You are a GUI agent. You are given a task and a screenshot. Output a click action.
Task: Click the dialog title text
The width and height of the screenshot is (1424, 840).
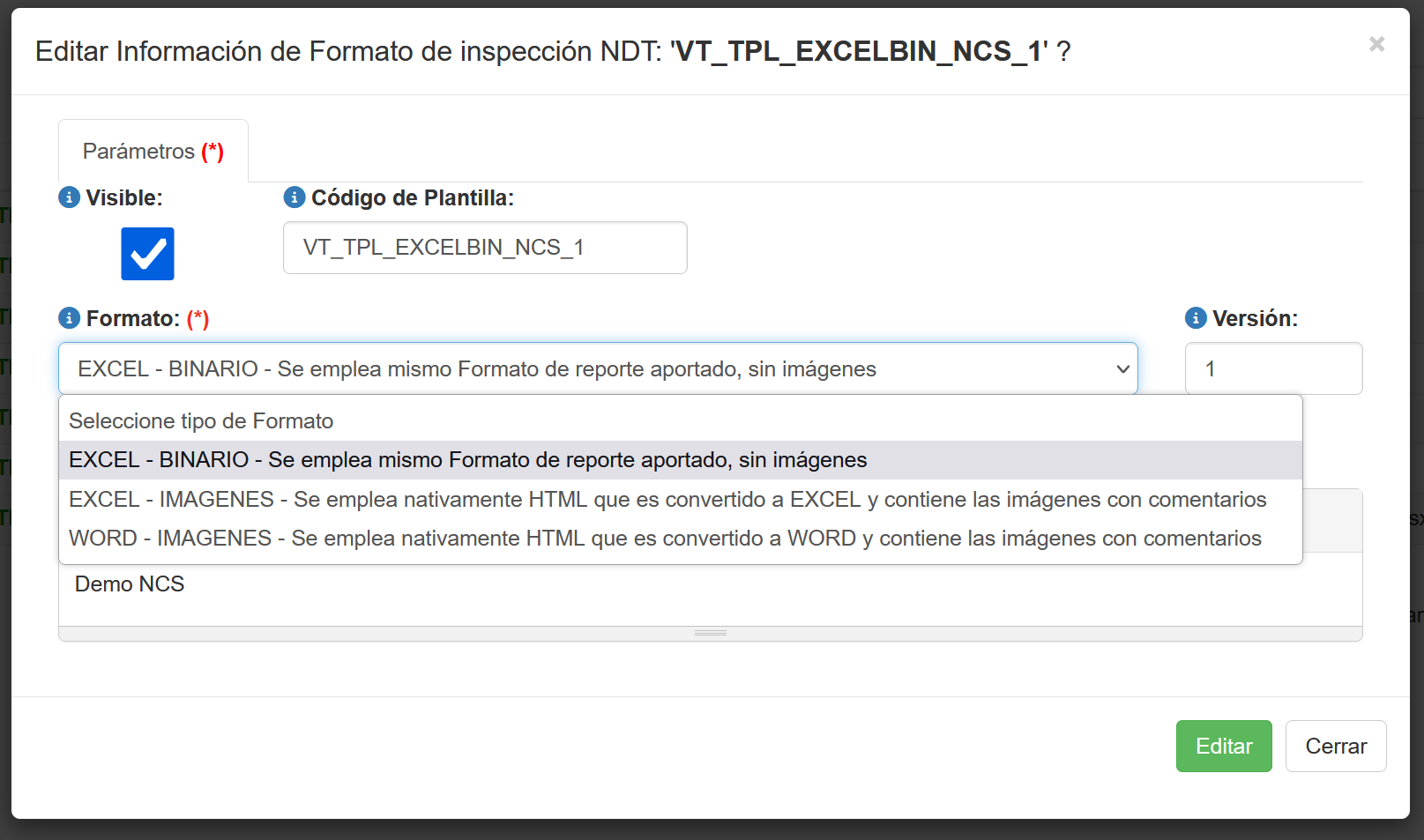pyautogui.click(x=552, y=52)
